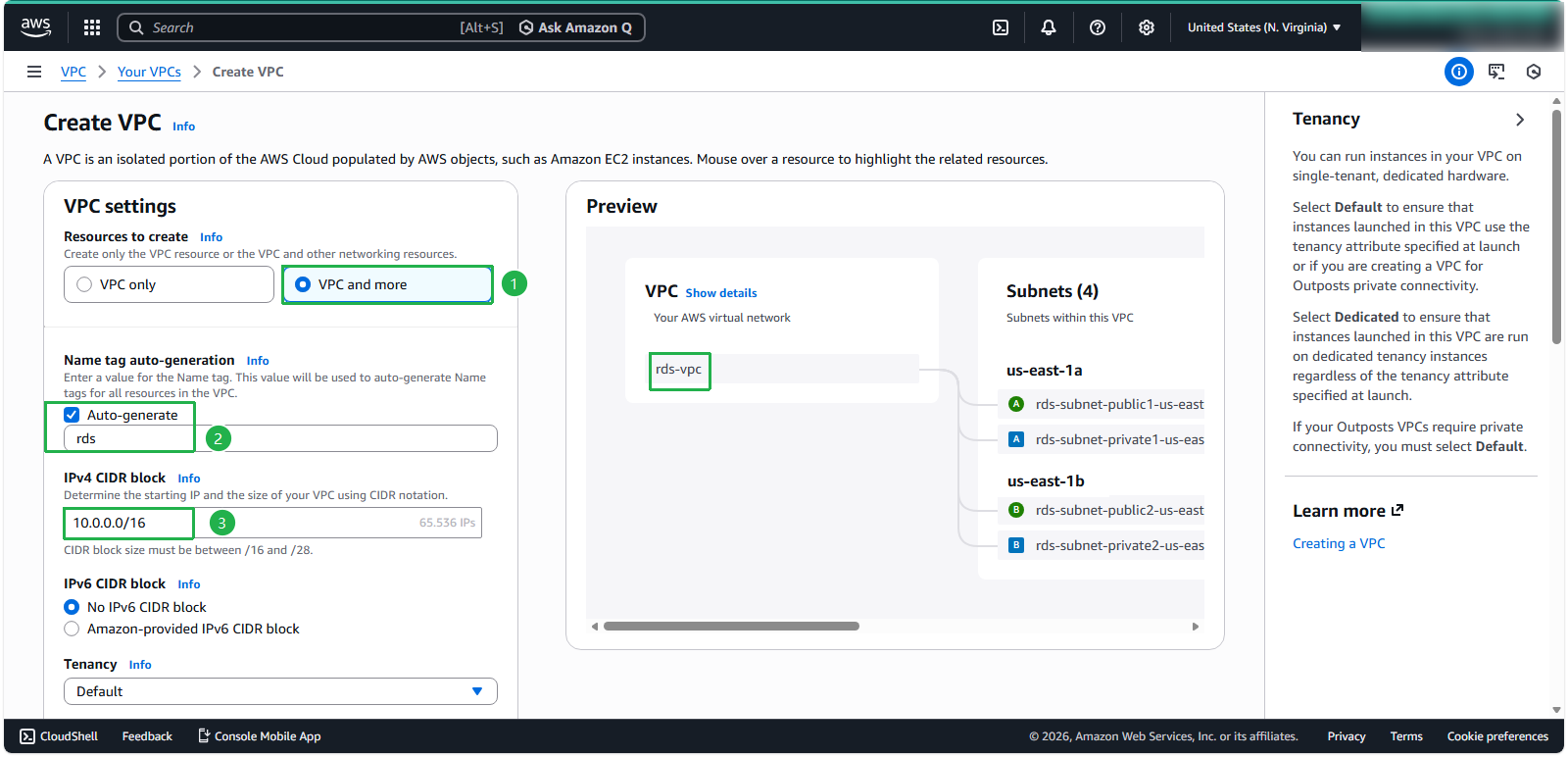The width and height of the screenshot is (1568, 757).
Task: Click the Learn more external link icon
Action: (1397, 510)
